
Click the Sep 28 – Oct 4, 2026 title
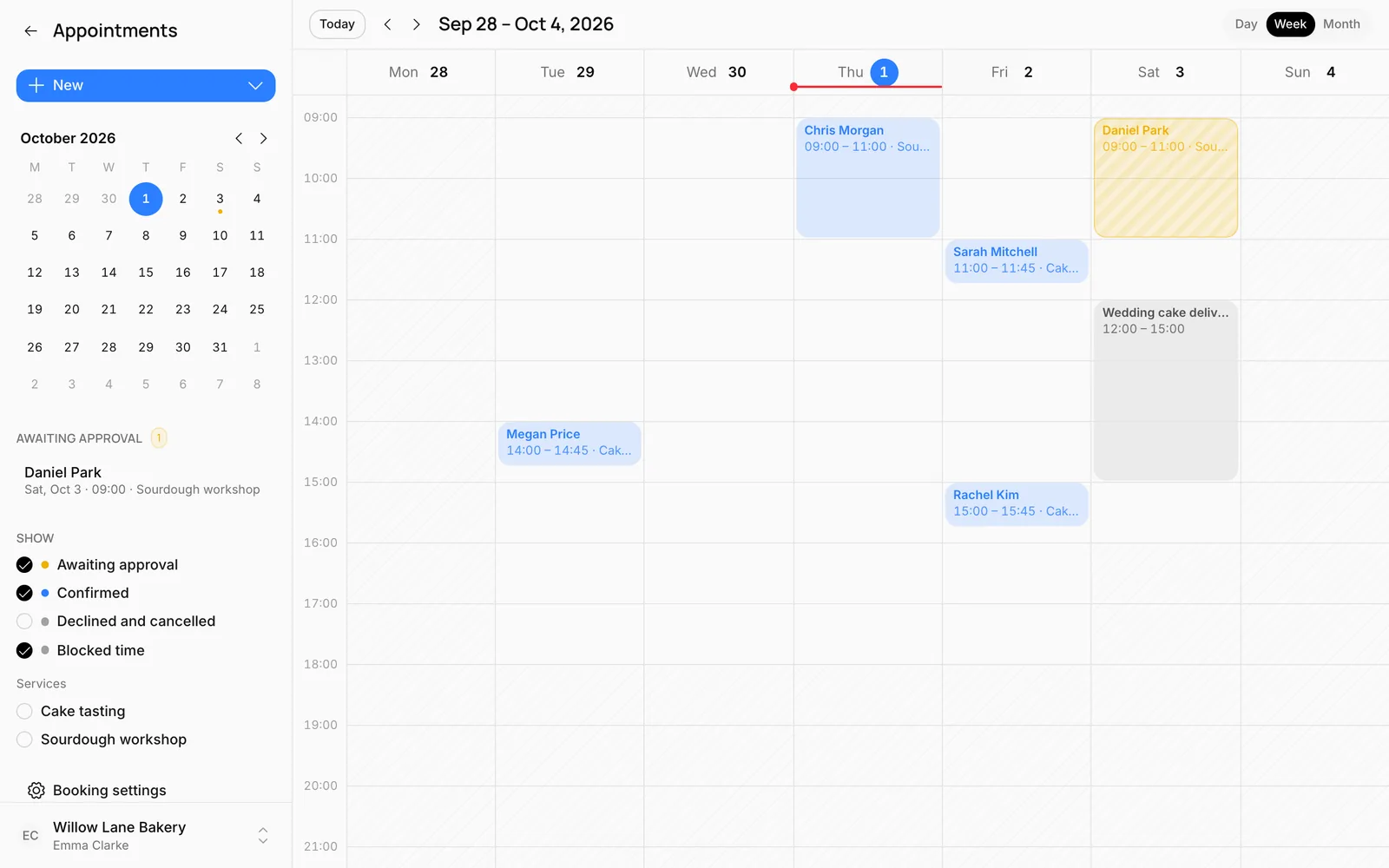tap(526, 24)
